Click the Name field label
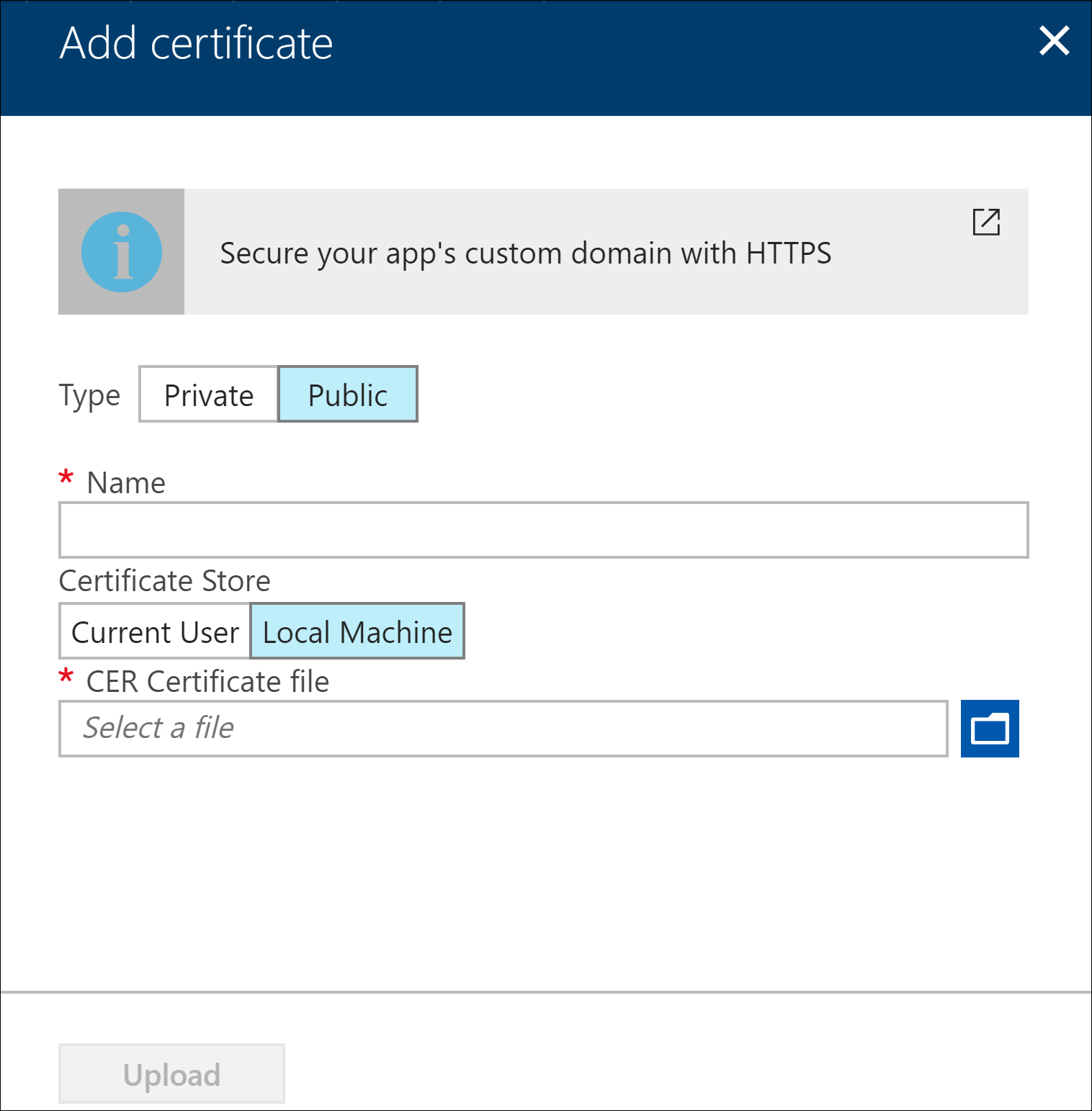Viewport: 1092px width, 1111px height. click(126, 483)
